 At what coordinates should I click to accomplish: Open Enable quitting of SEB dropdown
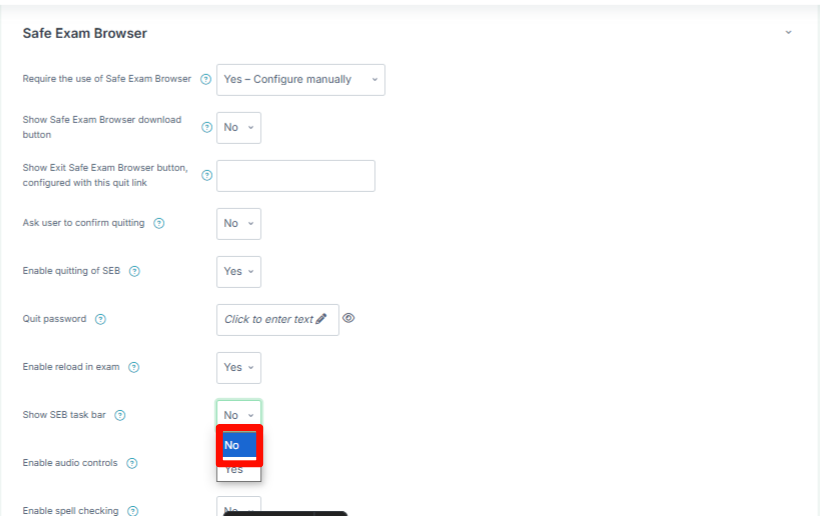(238, 272)
